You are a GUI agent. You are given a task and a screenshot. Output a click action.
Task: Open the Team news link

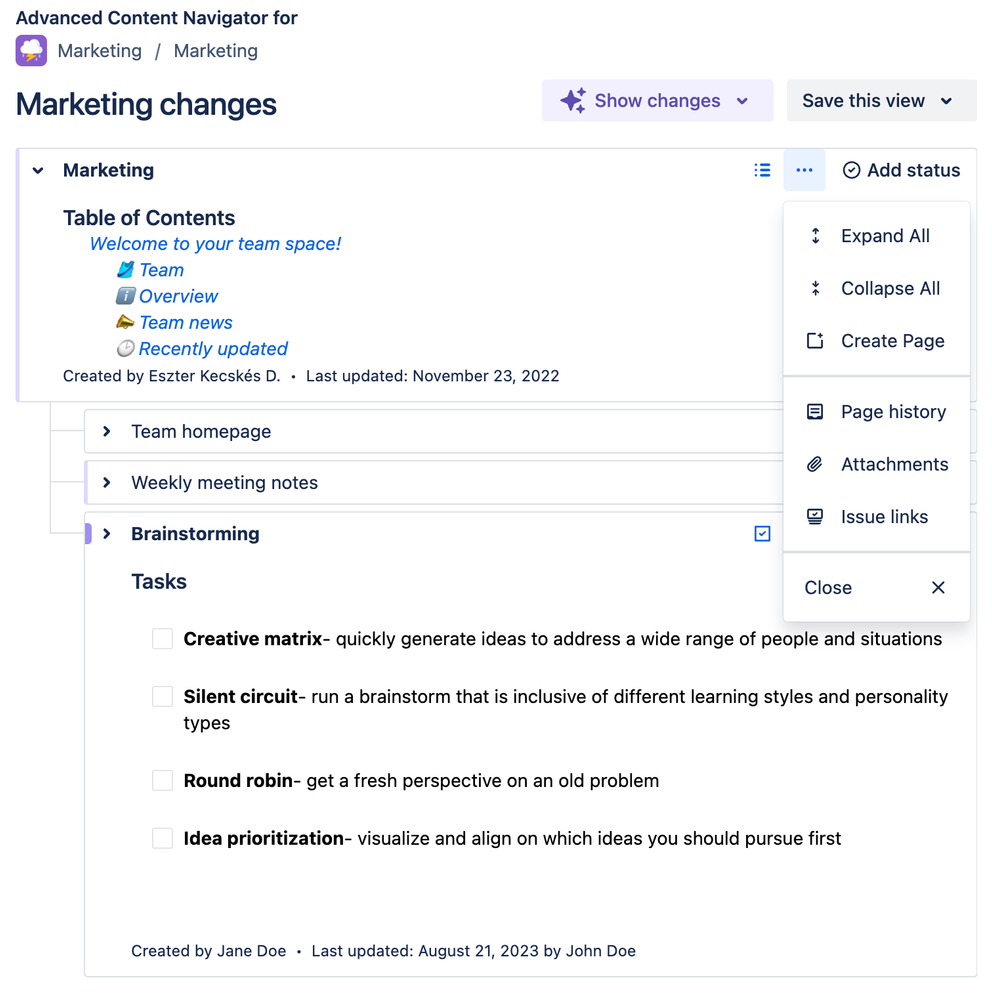click(185, 323)
